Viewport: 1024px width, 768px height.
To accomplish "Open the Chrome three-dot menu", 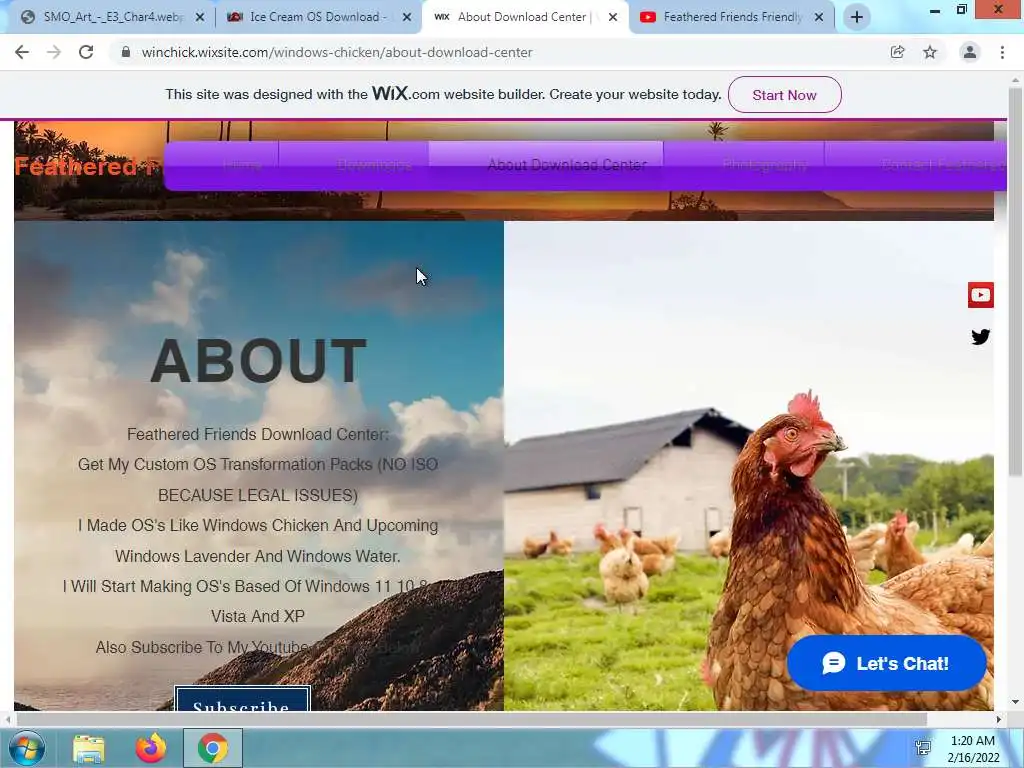I will pos(1002,52).
